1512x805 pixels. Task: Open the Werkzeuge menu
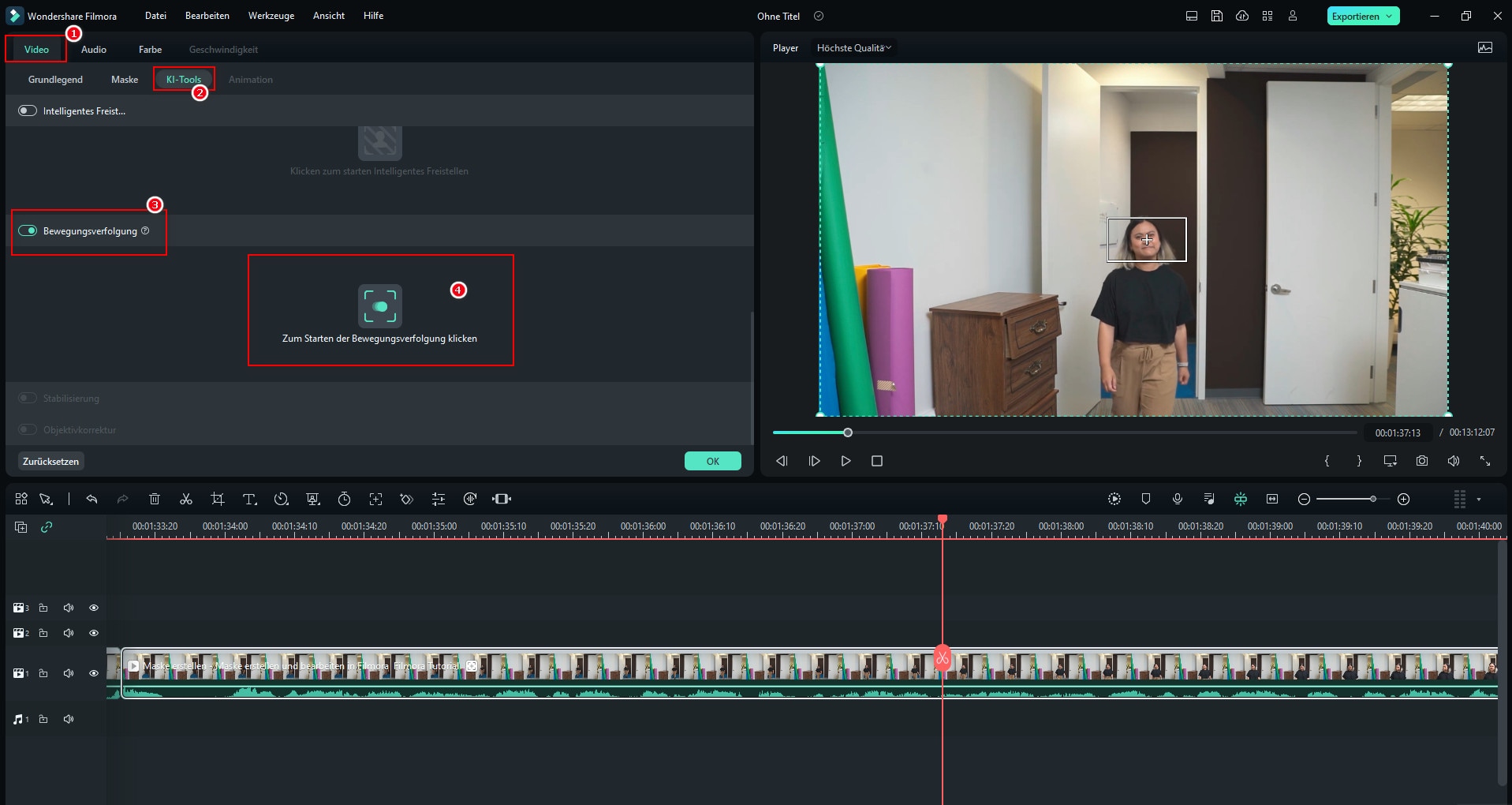(x=271, y=16)
